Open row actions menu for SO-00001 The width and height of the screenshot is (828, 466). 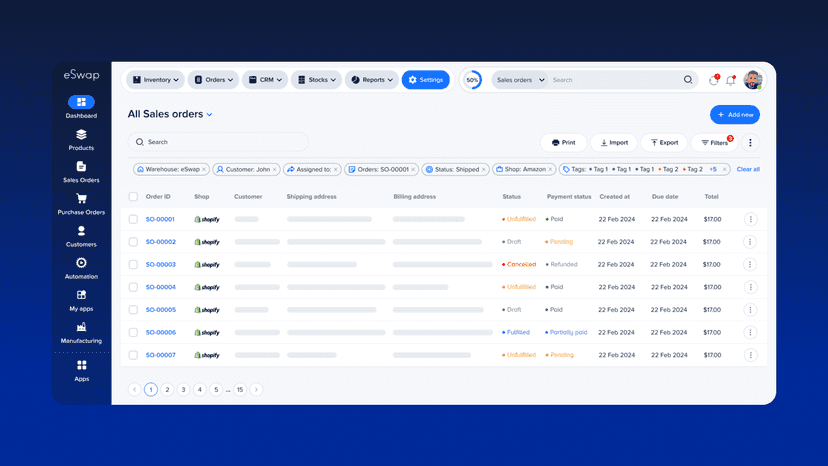[750, 219]
